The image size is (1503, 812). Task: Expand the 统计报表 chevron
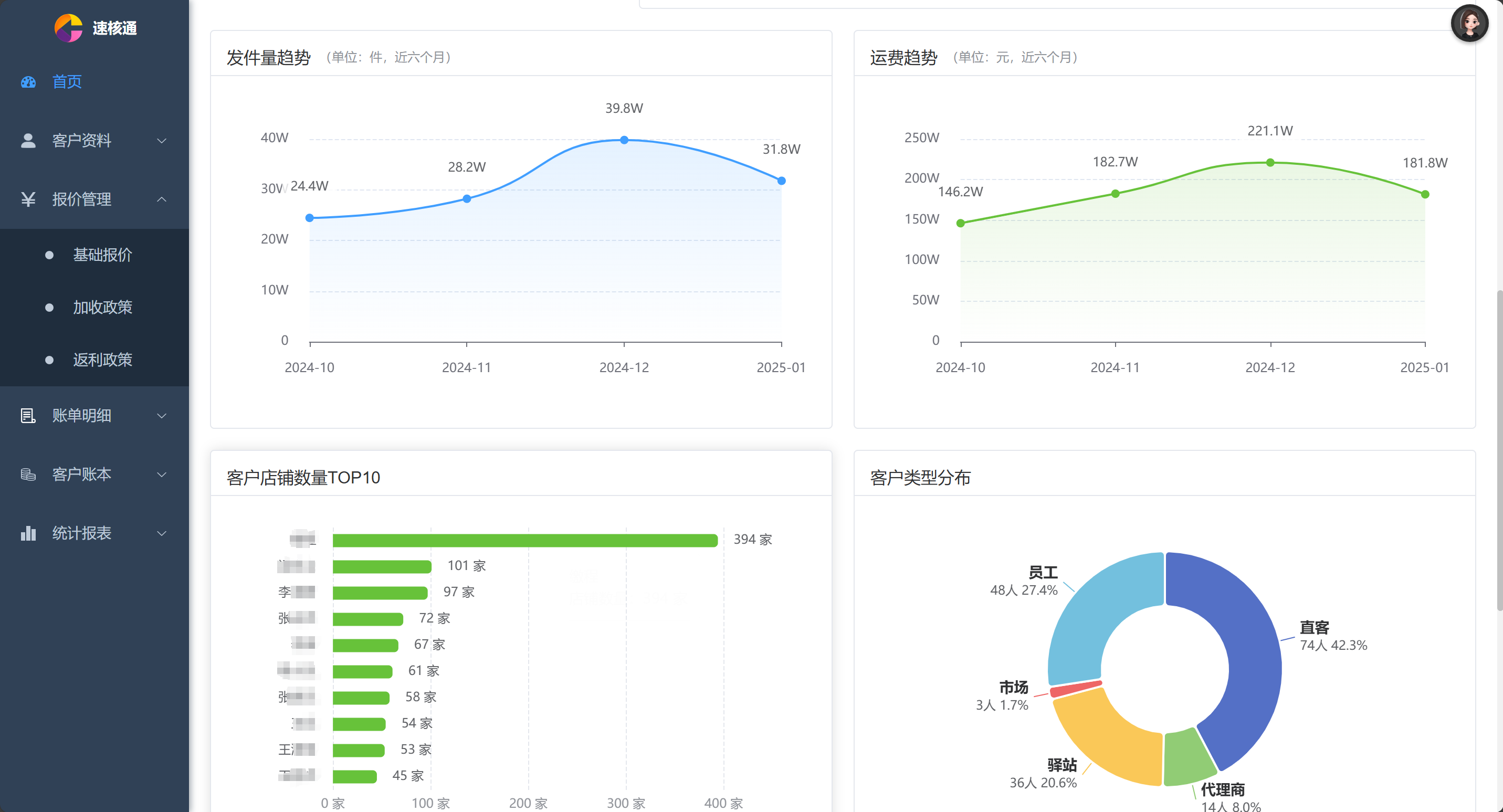click(x=162, y=533)
